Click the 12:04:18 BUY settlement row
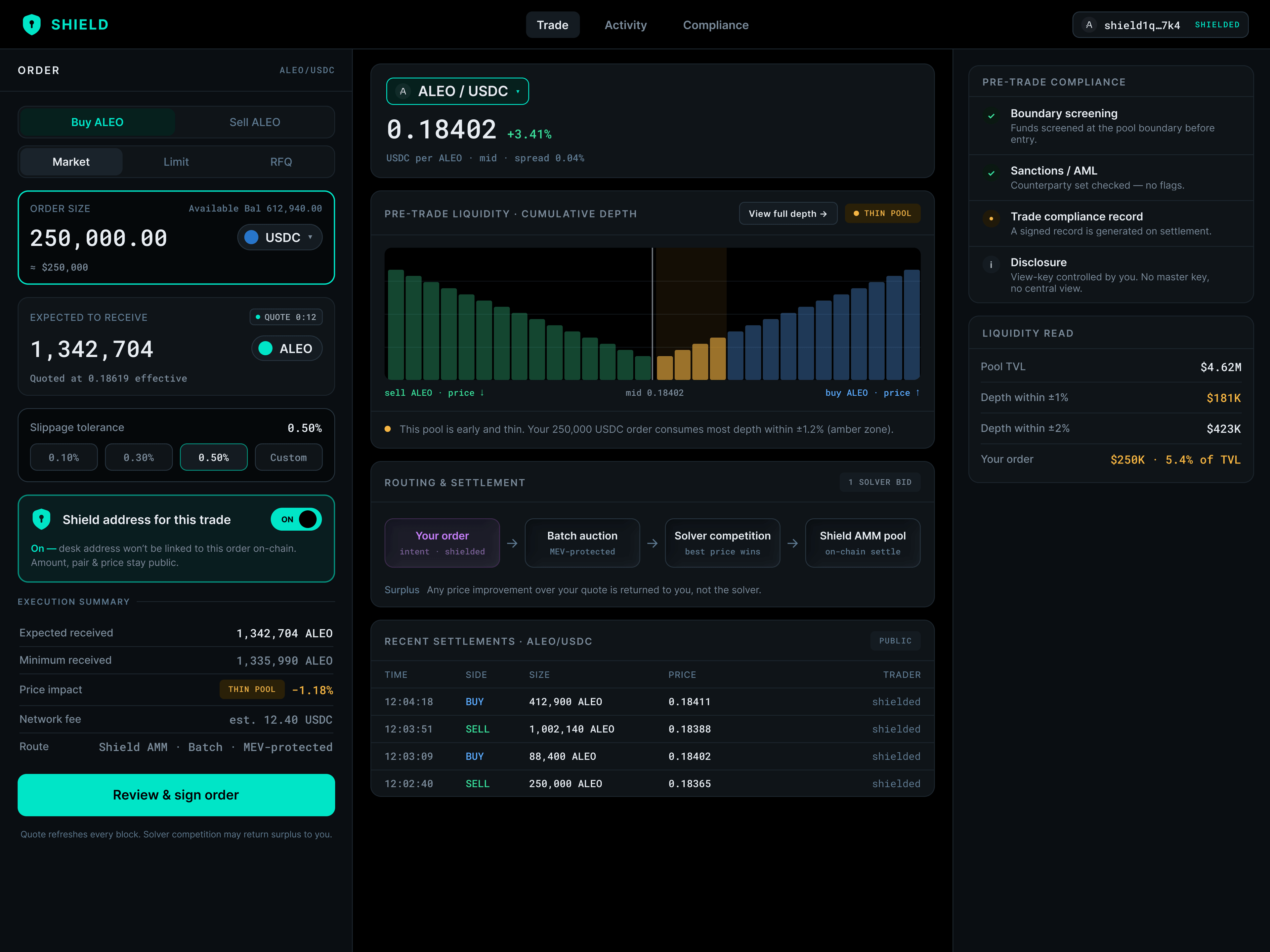Image resolution: width=1270 pixels, height=952 pixels. click(652, 702)
